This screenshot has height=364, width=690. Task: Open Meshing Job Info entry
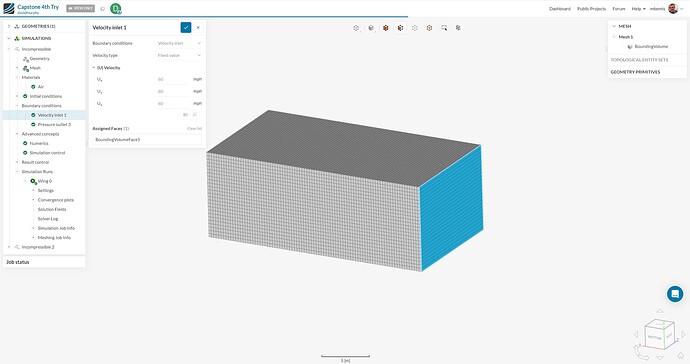54,238
